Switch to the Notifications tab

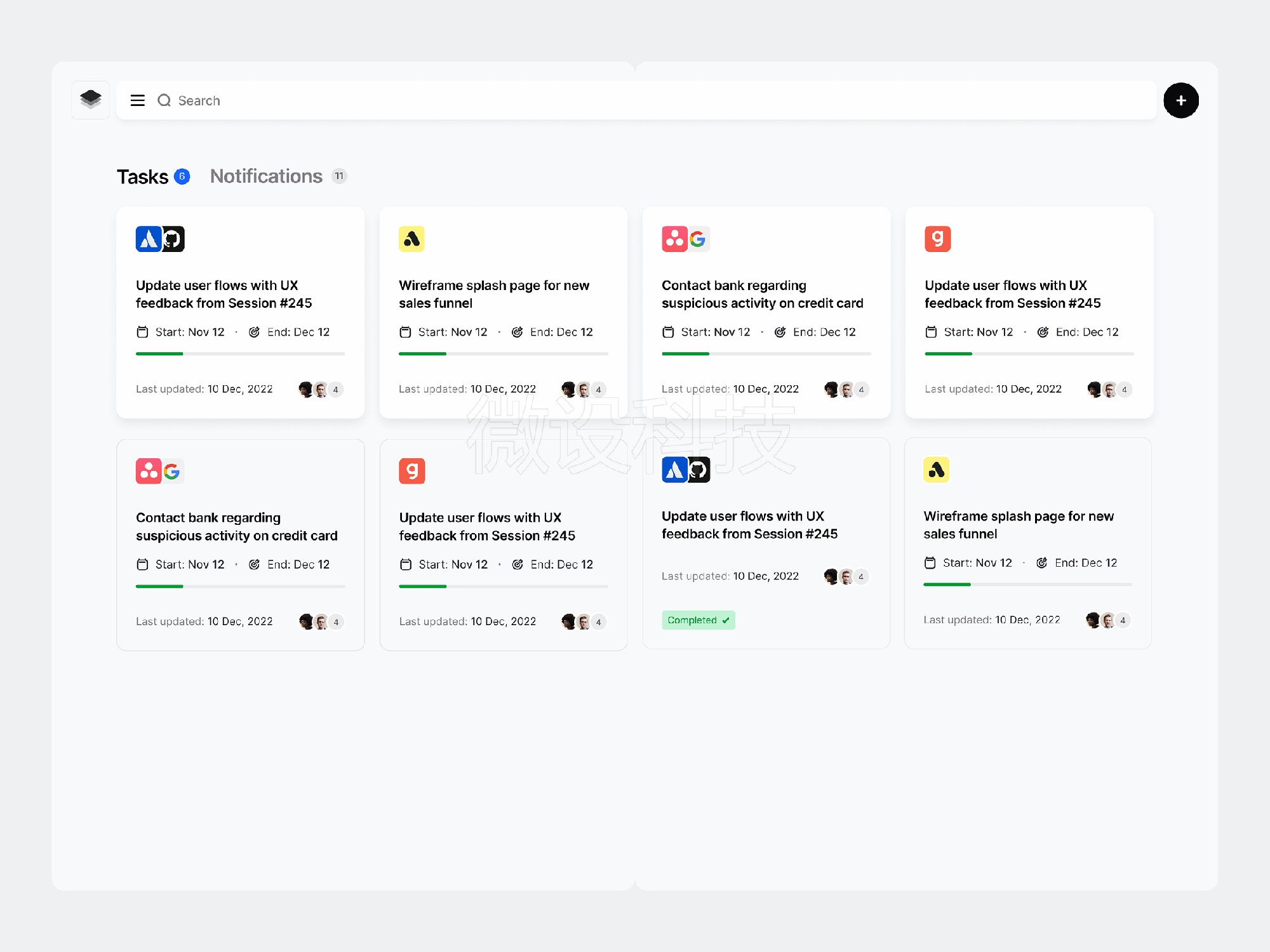pyautogui.click(x=266, y=176)
